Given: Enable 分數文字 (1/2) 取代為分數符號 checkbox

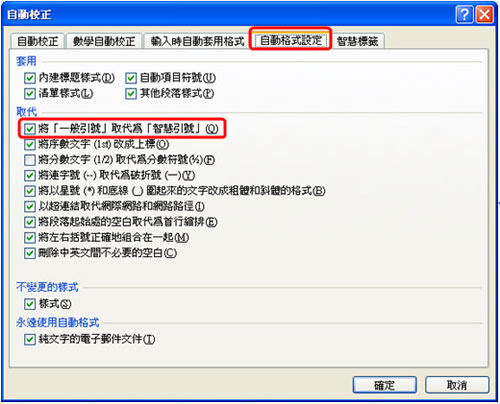Looking at the screenshot, I should coord(30,160).
